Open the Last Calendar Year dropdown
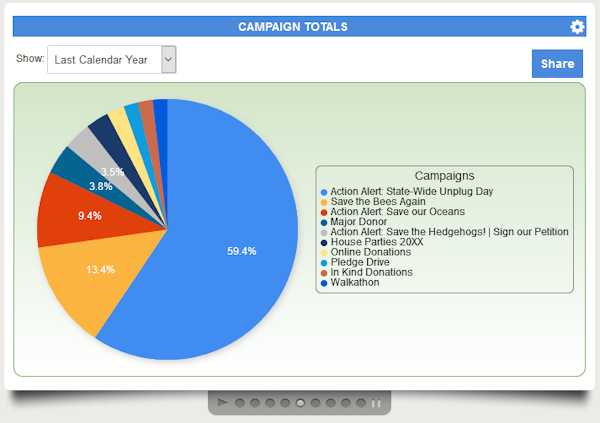This screenshot has height=423, width=600. point(111,60)
